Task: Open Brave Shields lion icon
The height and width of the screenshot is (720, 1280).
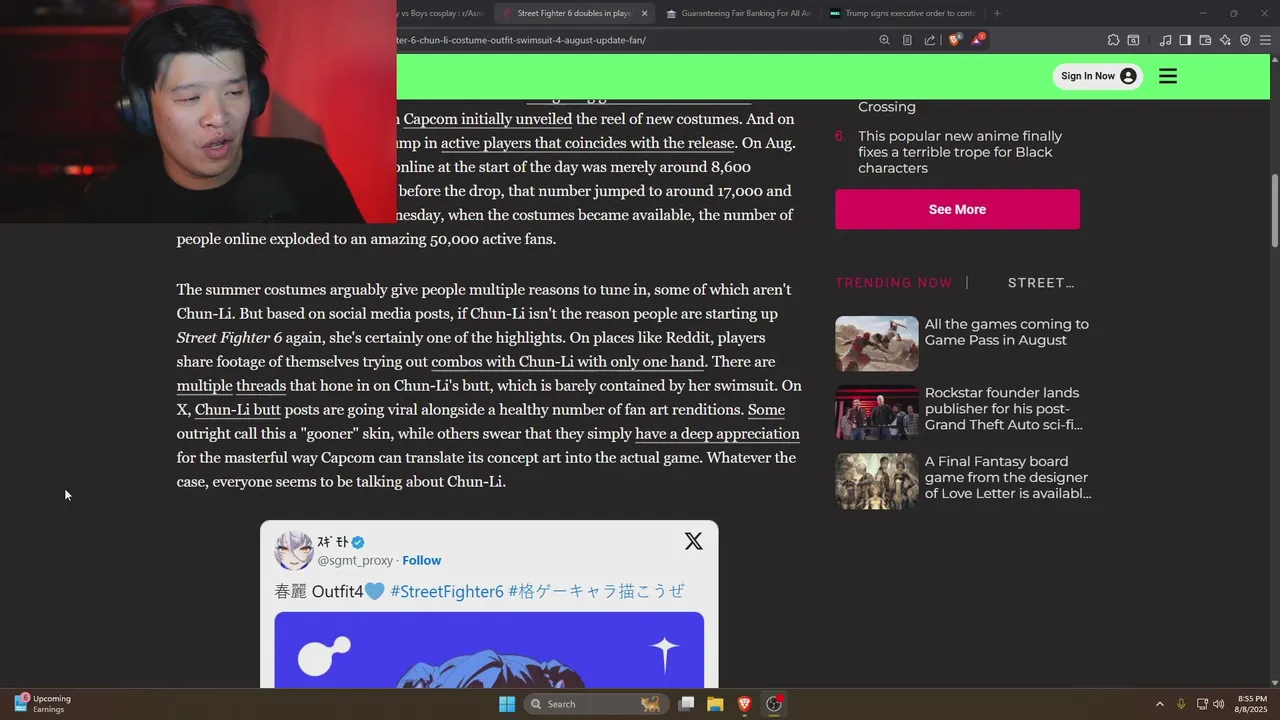Action: pyautogui.click(x=954, y=40)
